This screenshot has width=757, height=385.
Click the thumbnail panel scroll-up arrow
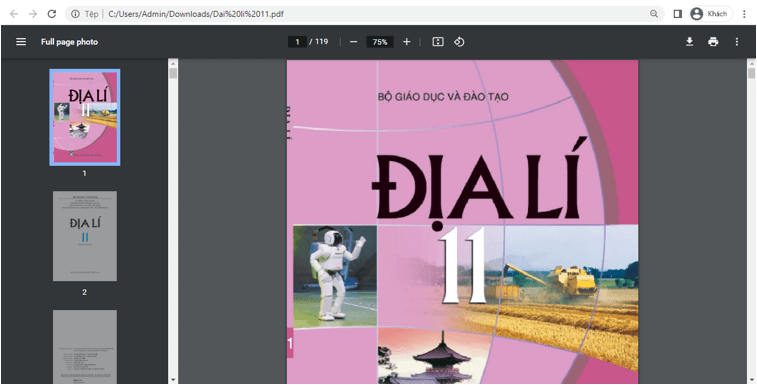[173, 63]
